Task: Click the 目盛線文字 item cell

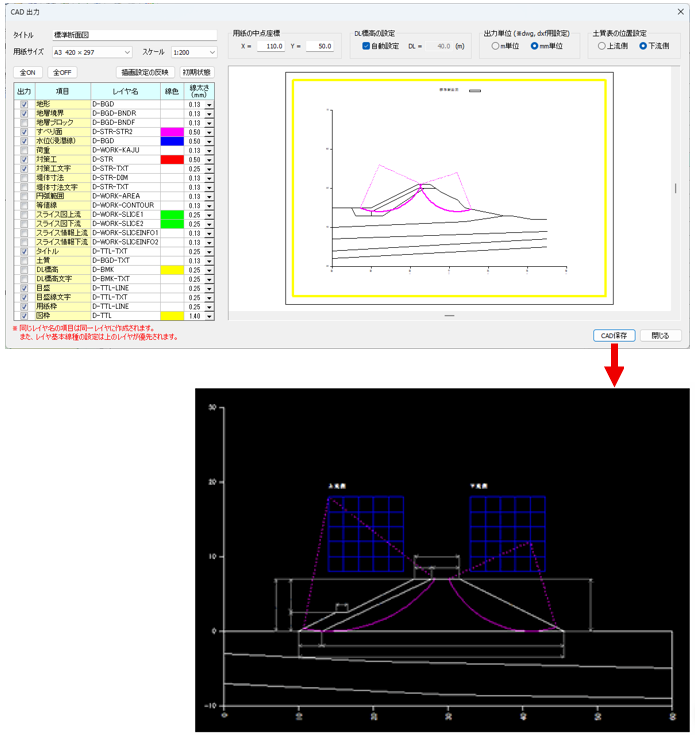Action: (x=63, y=297)
